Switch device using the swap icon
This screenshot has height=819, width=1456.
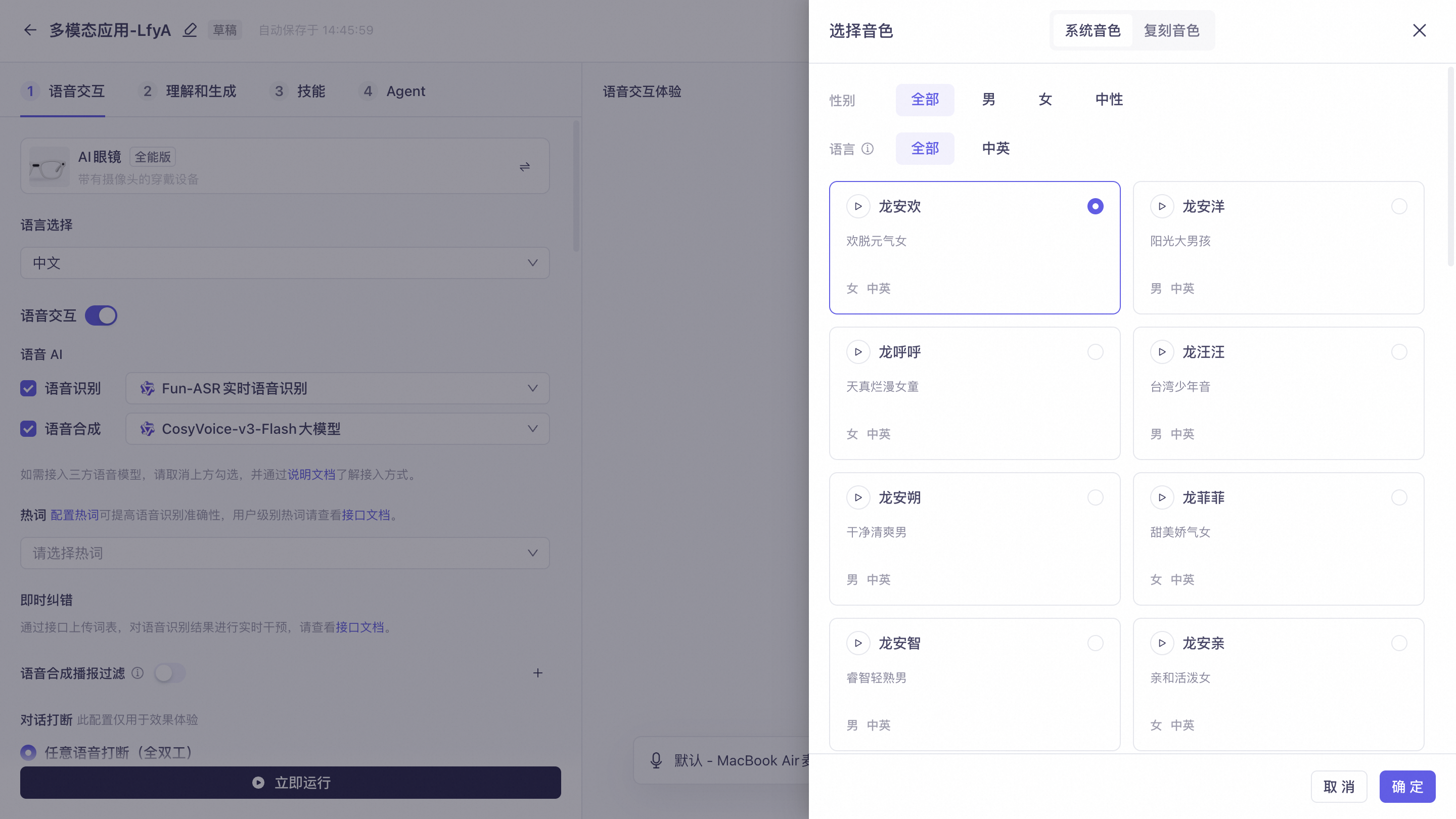pyautogui.click(x=525, y=167)
